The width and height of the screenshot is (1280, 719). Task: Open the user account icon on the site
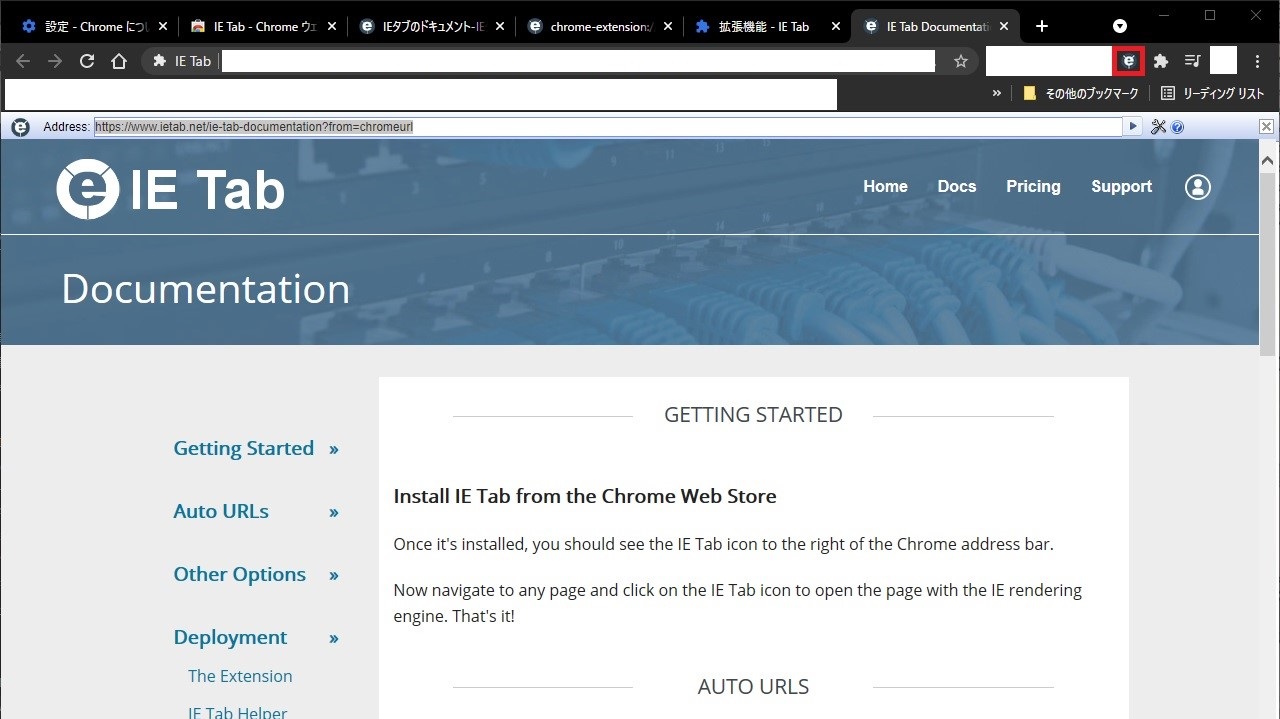point(1198,187)
